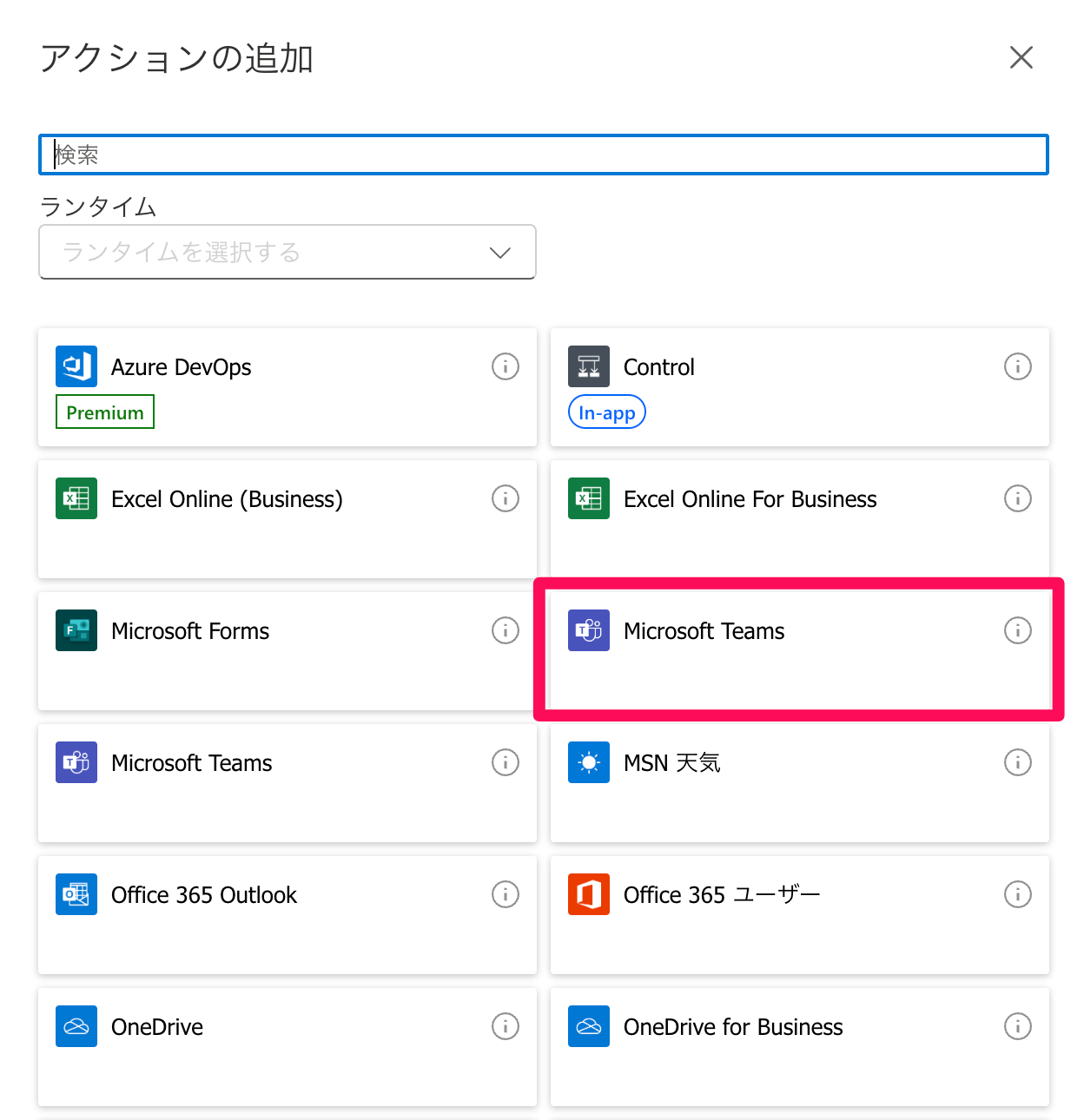
Task: Click the Azure DevOps connector icon
Action: [76, 366]
